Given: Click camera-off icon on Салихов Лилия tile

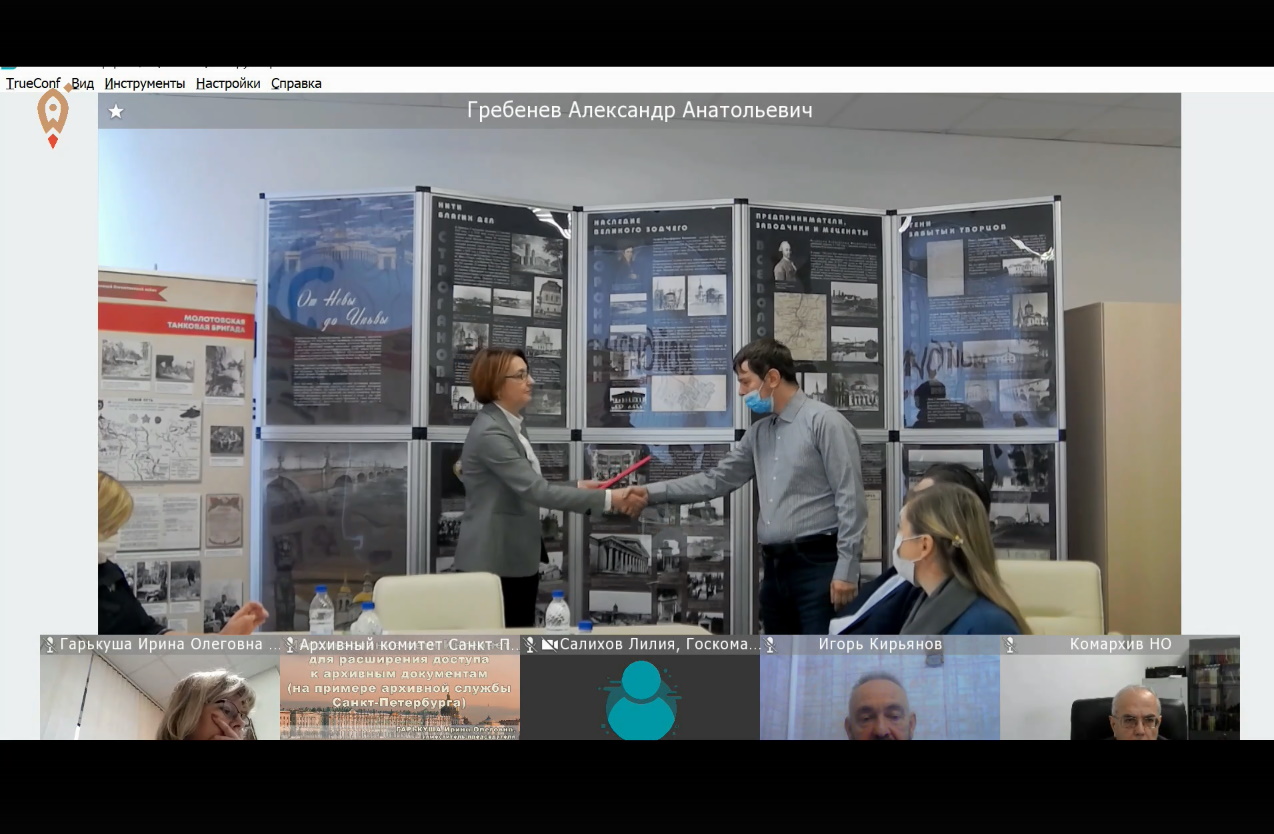Looking at the screenshot, I should pyautogui.click(x=549, y=645).
